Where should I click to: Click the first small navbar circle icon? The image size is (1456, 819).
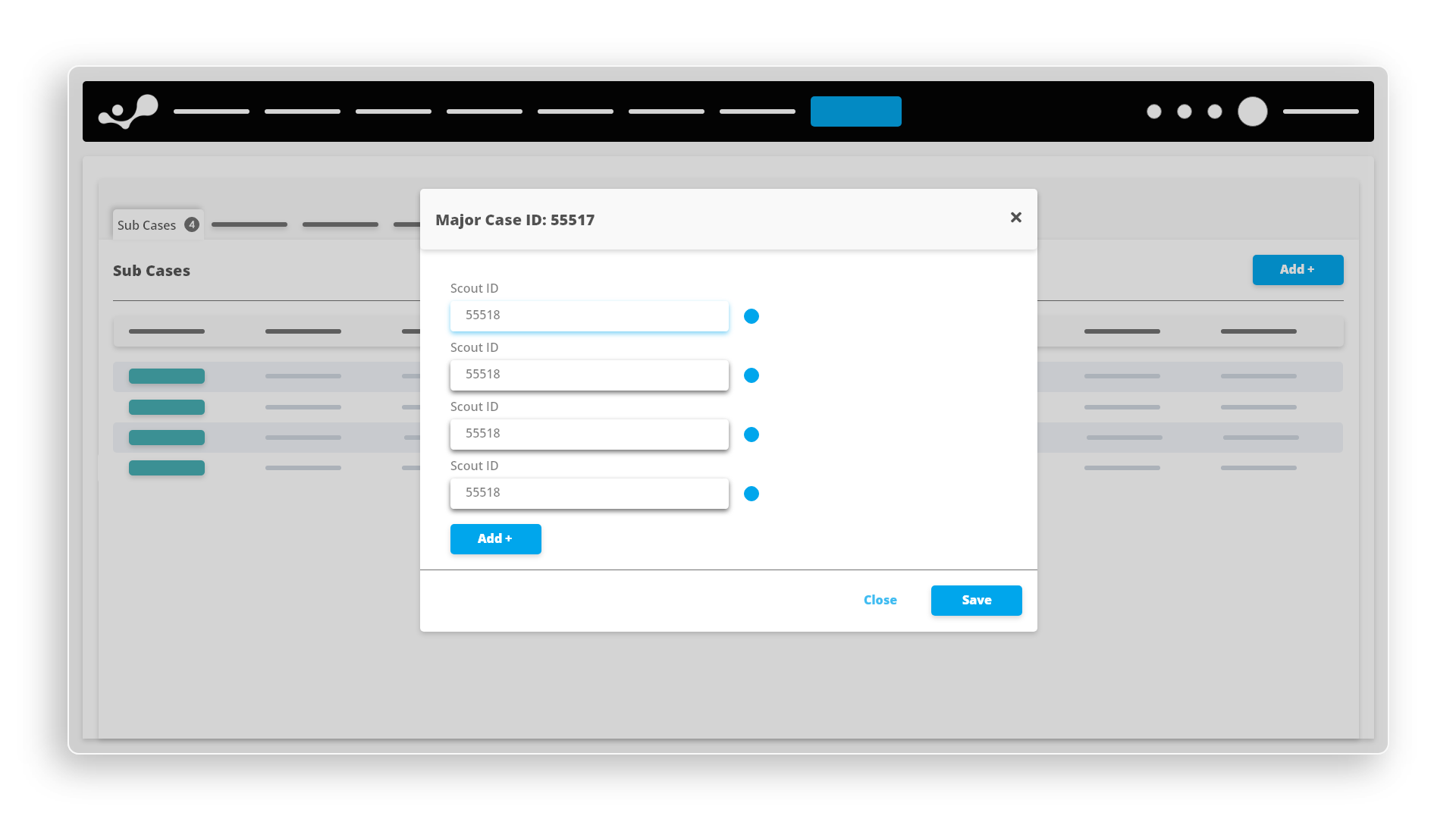[x=1153, y=111]
